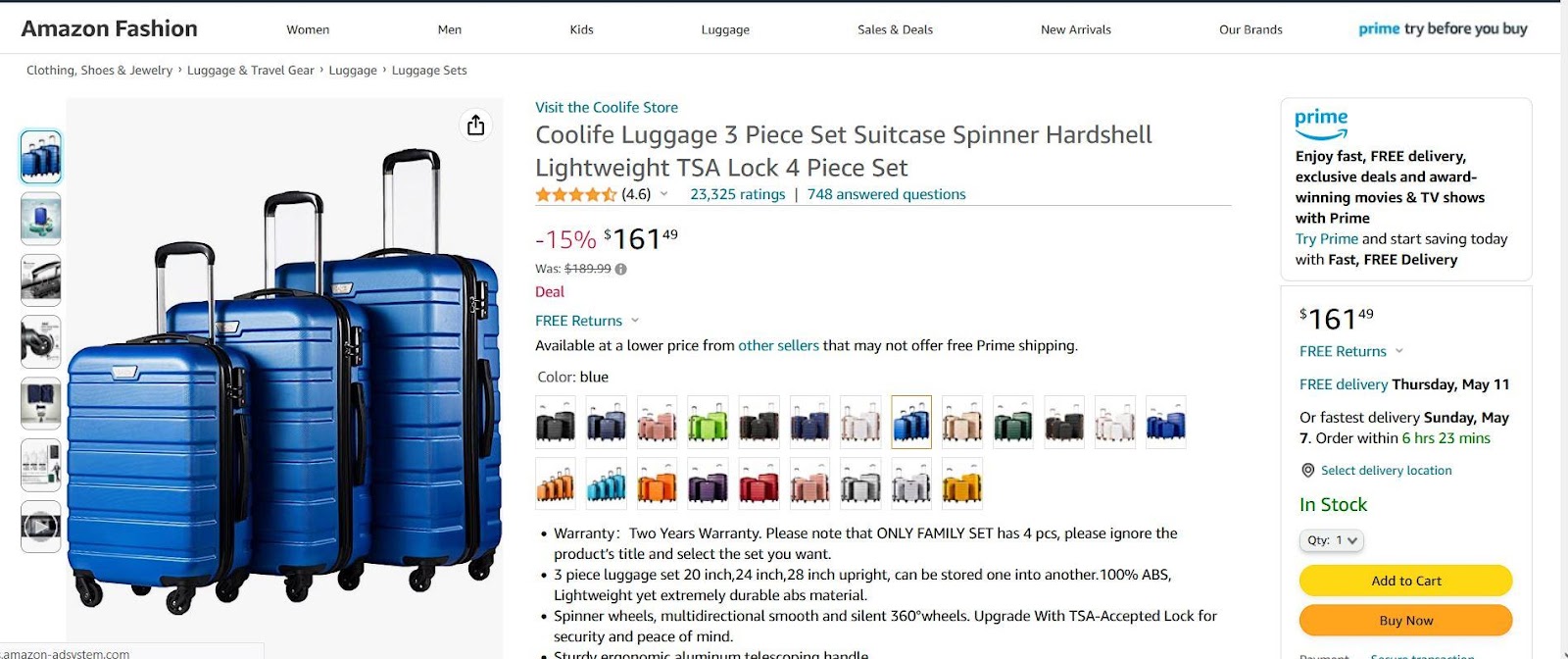Click the info icon beside the Was price
The image size is (1568, 659).
click(x=620, y=269)
